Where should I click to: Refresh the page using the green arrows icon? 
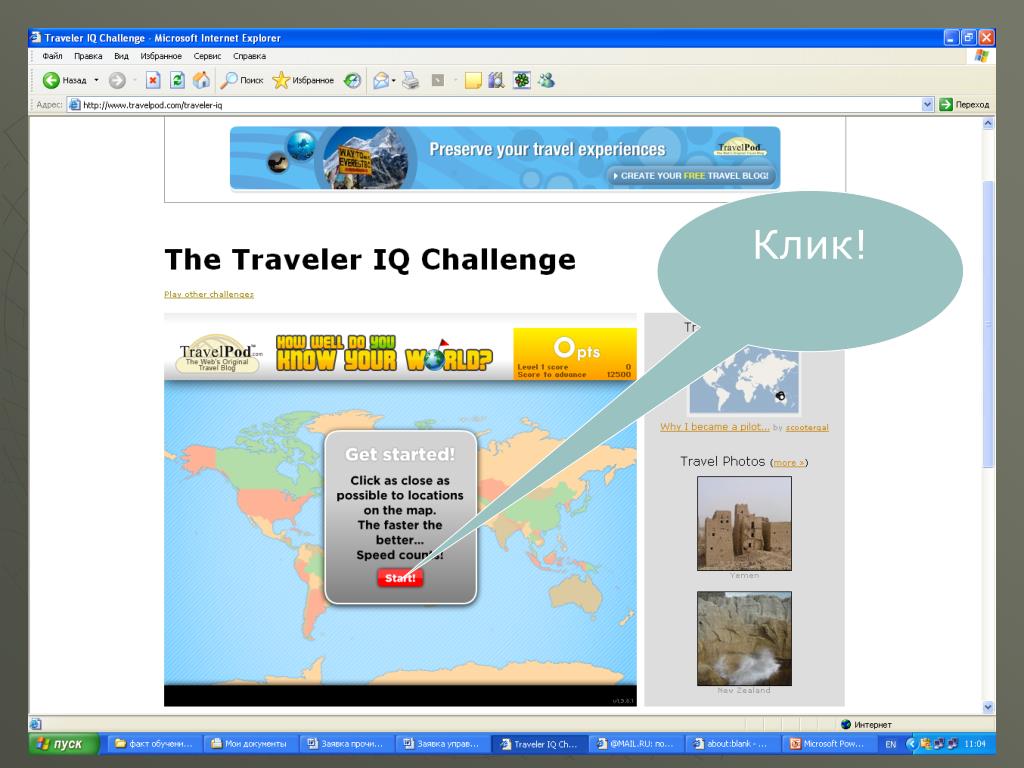pos(177,80)
